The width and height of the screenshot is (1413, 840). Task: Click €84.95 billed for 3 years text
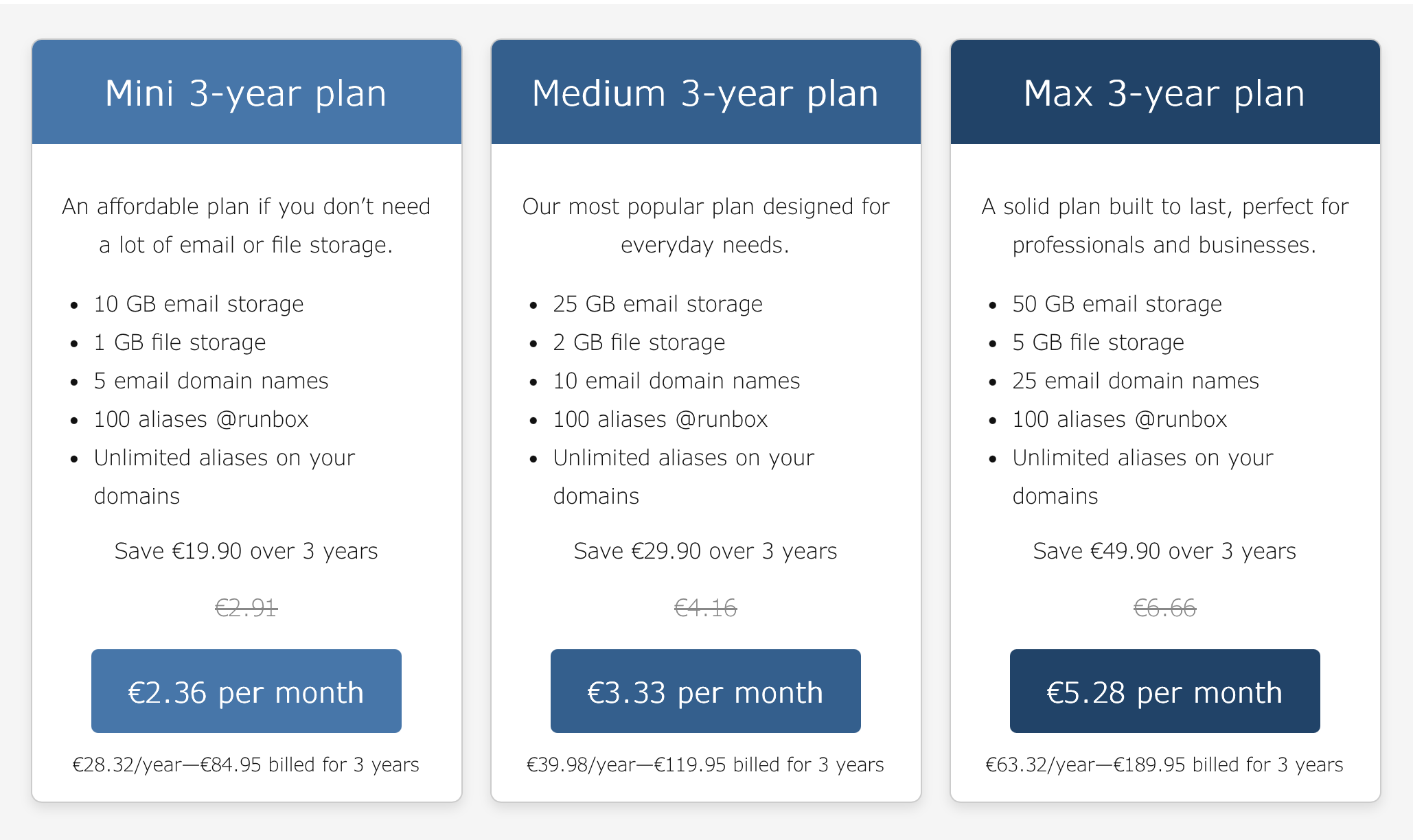pyautogui.click(x=246, y=764)
